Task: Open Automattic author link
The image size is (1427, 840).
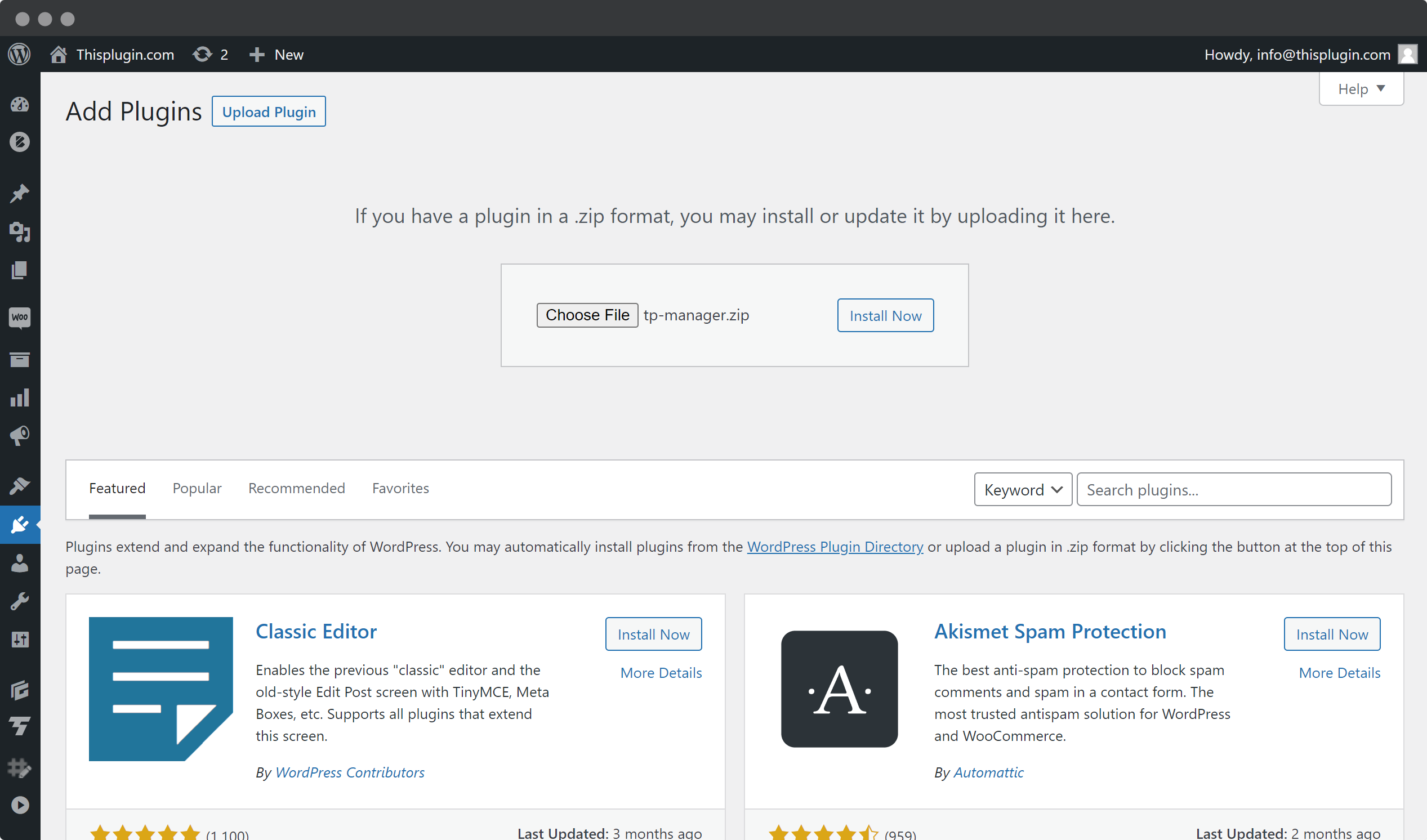Action: pos(989,772)
